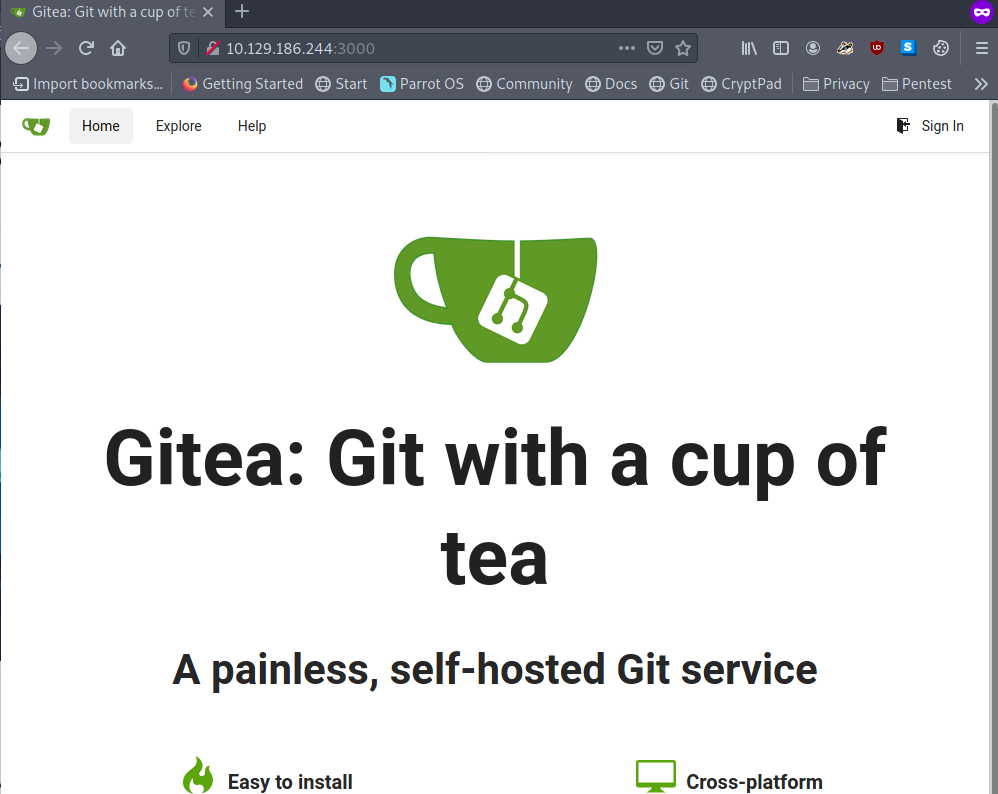Bookmark this page with the star icon
998x794 pixels.
(x=683, y=48)
